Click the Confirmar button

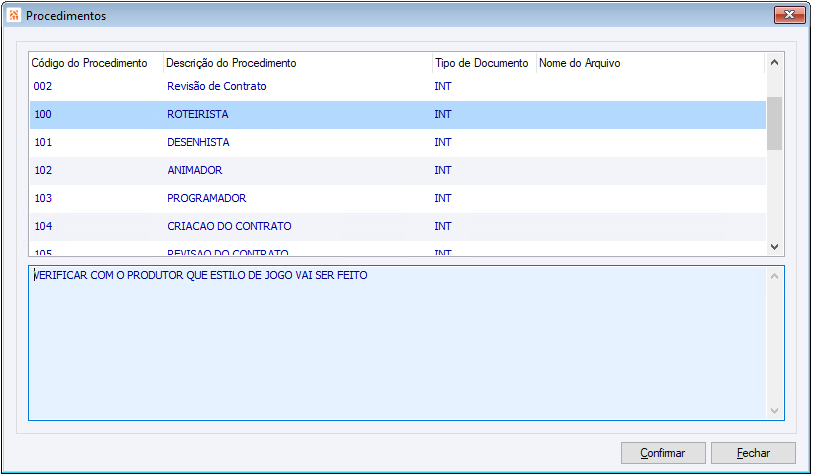point(663,453)
